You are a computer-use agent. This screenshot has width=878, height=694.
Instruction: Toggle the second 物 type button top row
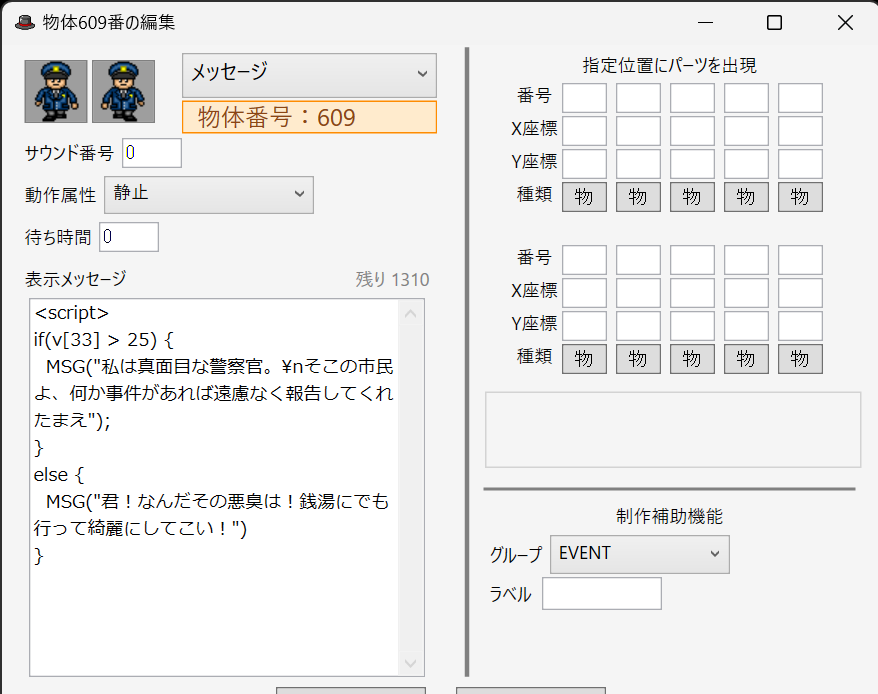[x=638, y=197]
